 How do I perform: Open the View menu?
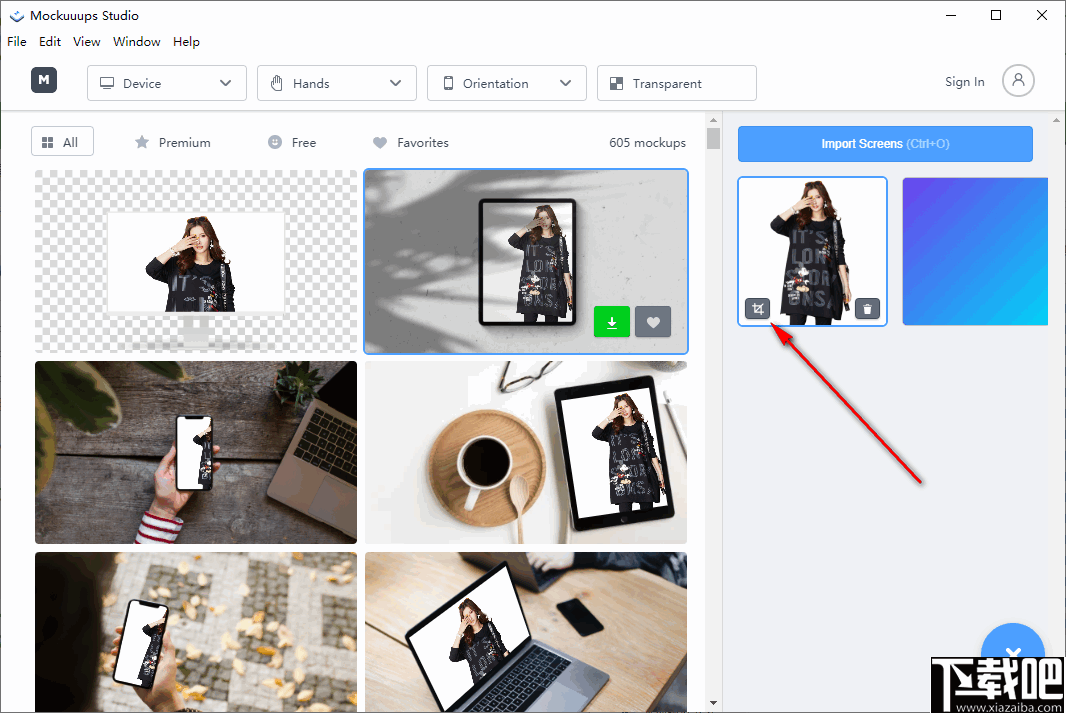coord(86,41)
